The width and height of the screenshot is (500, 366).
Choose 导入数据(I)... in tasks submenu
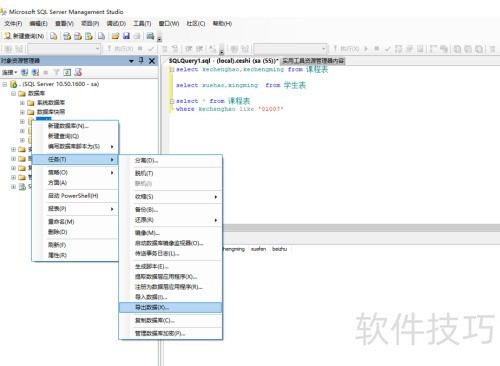coord(171,297)
